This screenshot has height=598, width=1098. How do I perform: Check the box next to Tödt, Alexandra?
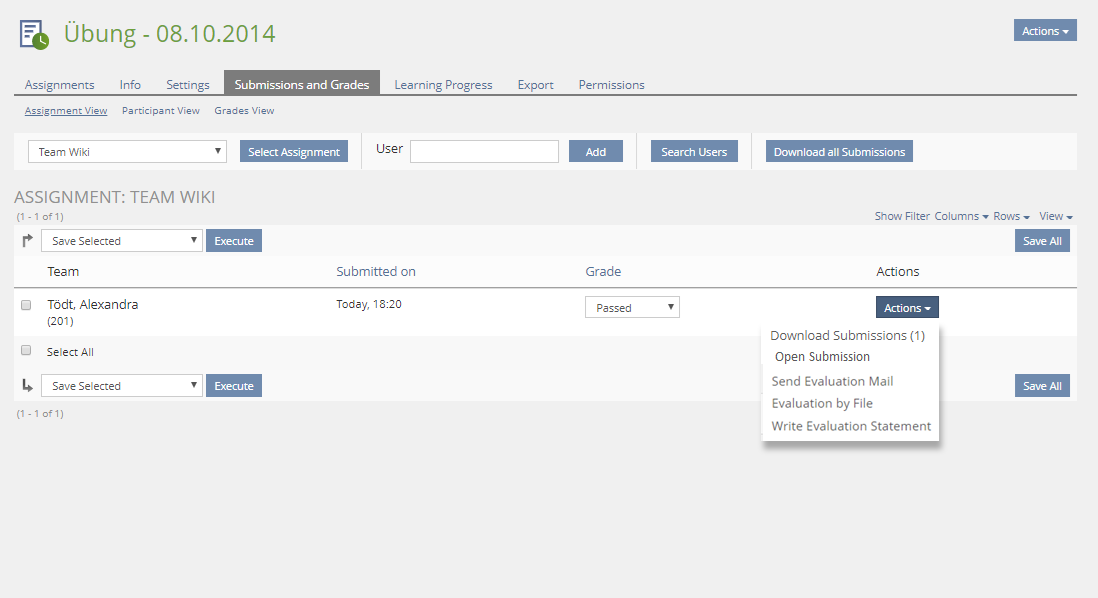pyautogui.click(x=26, y=305)
